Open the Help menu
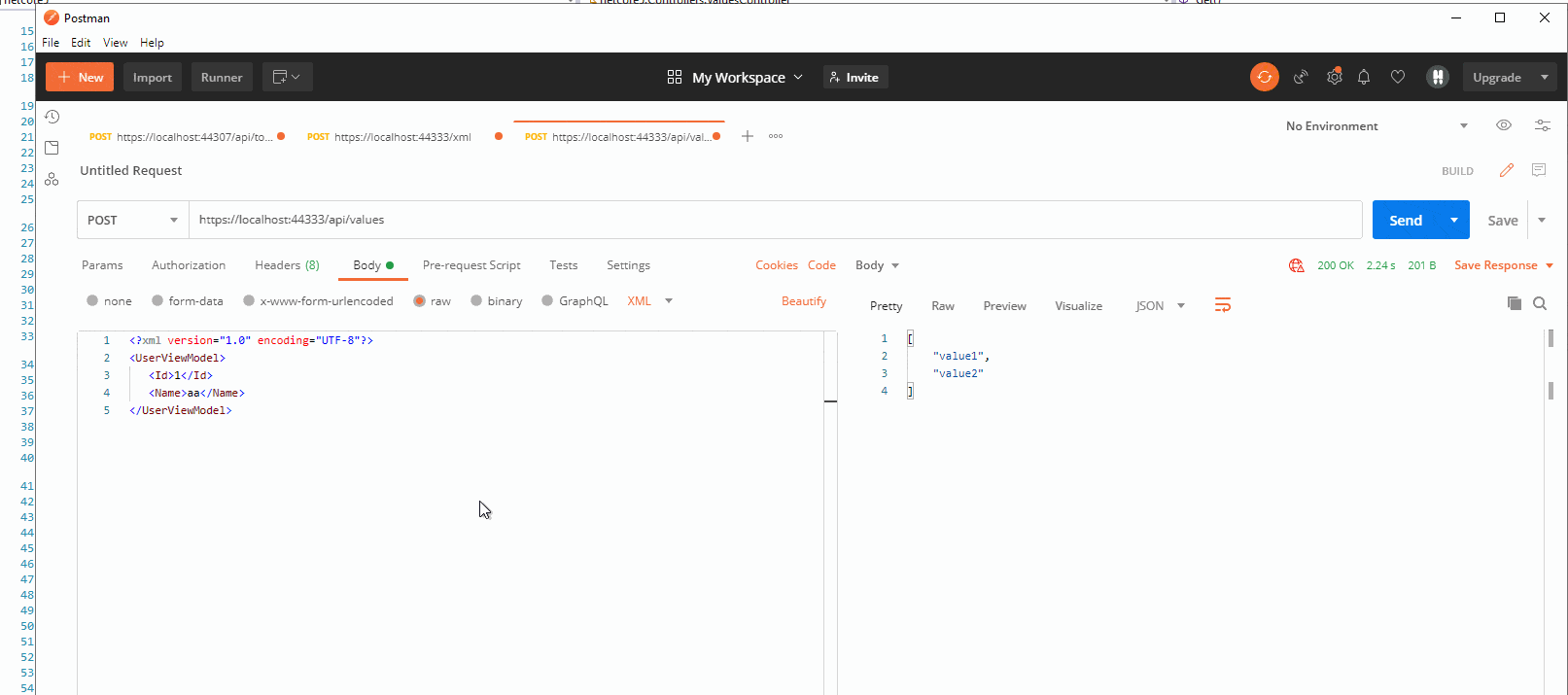The width and height of the screenshot is (1568, 695). (x=152, y=43)
